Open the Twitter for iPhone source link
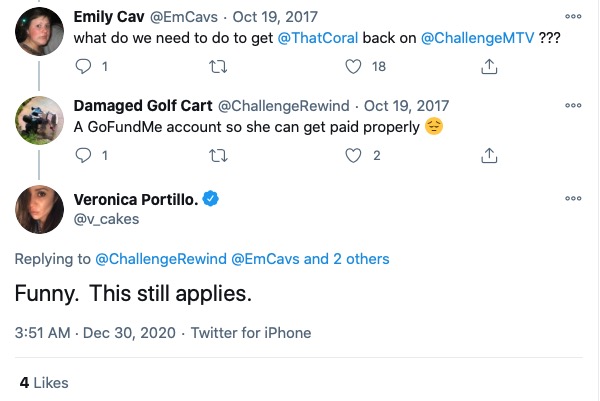600x401 pixels. (251, 333)
